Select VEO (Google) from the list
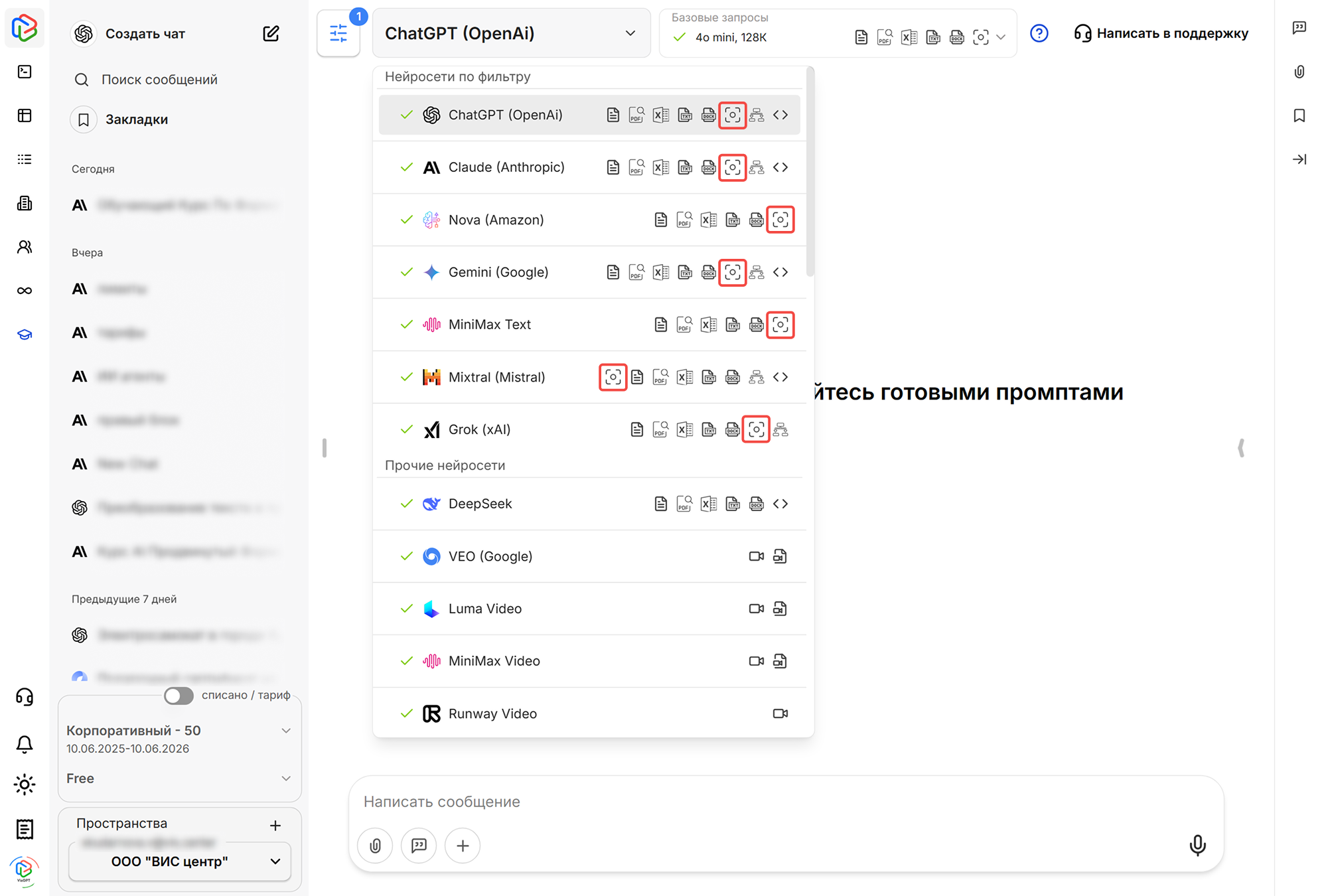Image resolution: width=1324 pixels, height=896 pixels. coord(591,556)
